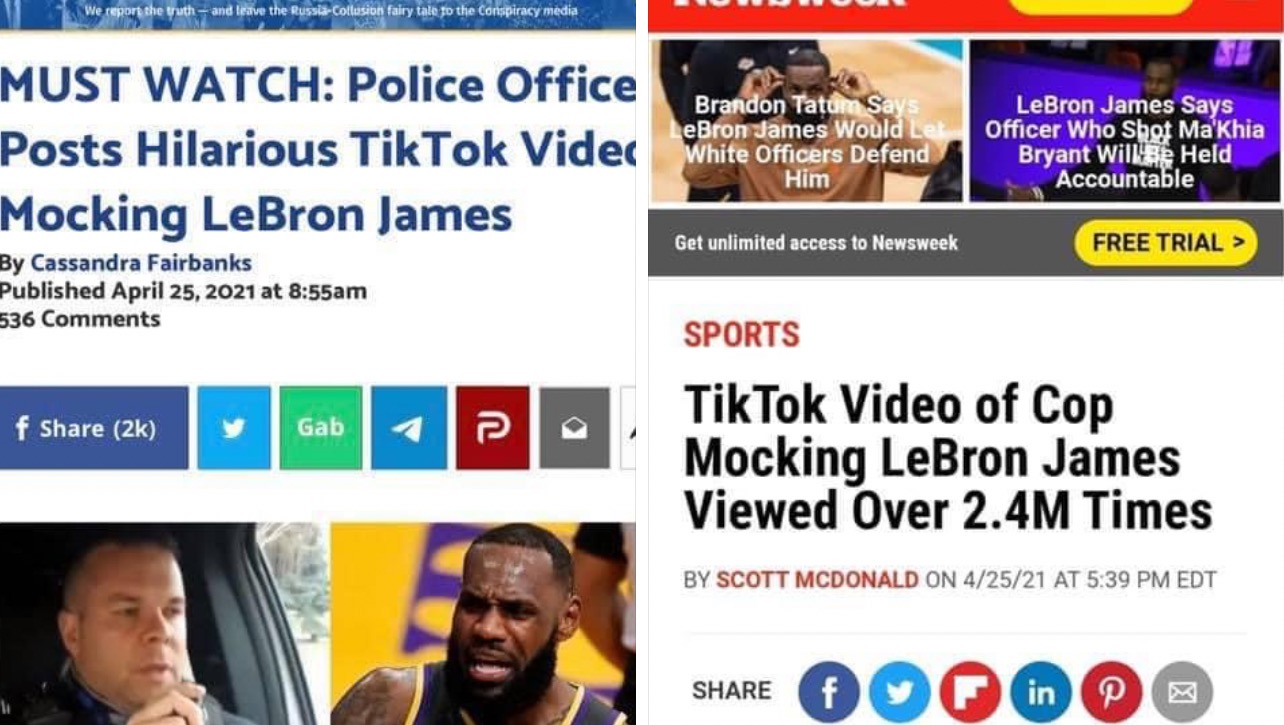Viewport: 1284px width, 725px height.
Task: Share via the red Parler icon
Action: 493,428
